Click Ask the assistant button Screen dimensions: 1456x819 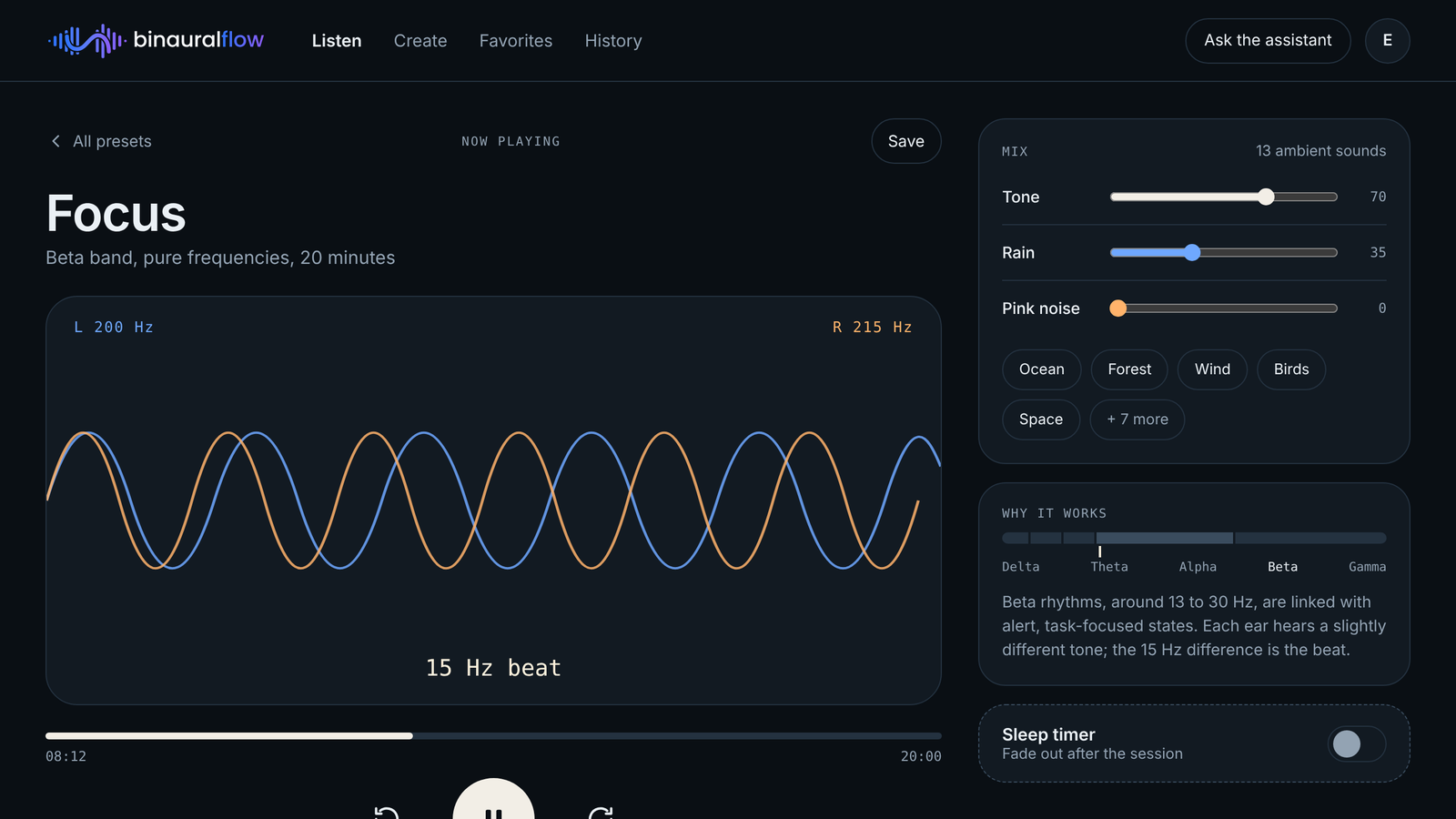[1268, 41]
